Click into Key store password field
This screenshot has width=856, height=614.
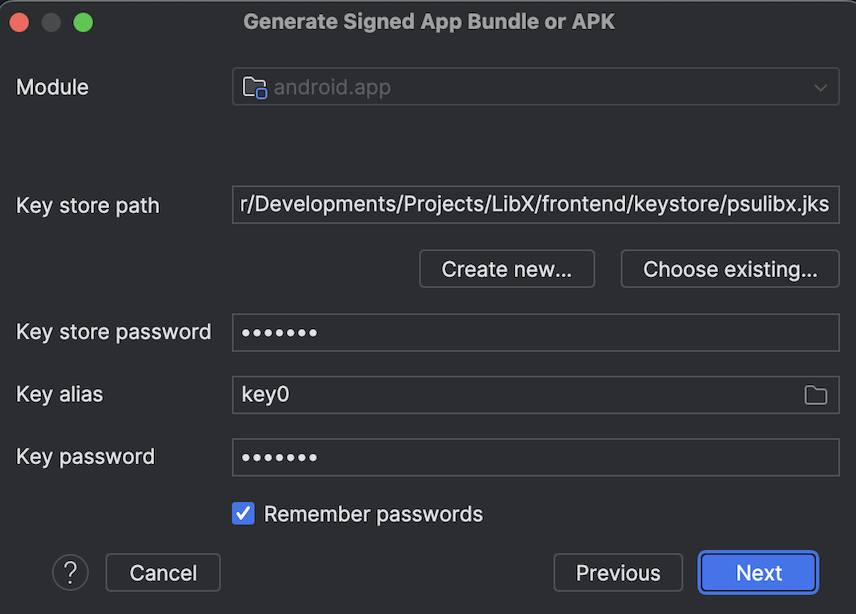(x=535, y=332)
